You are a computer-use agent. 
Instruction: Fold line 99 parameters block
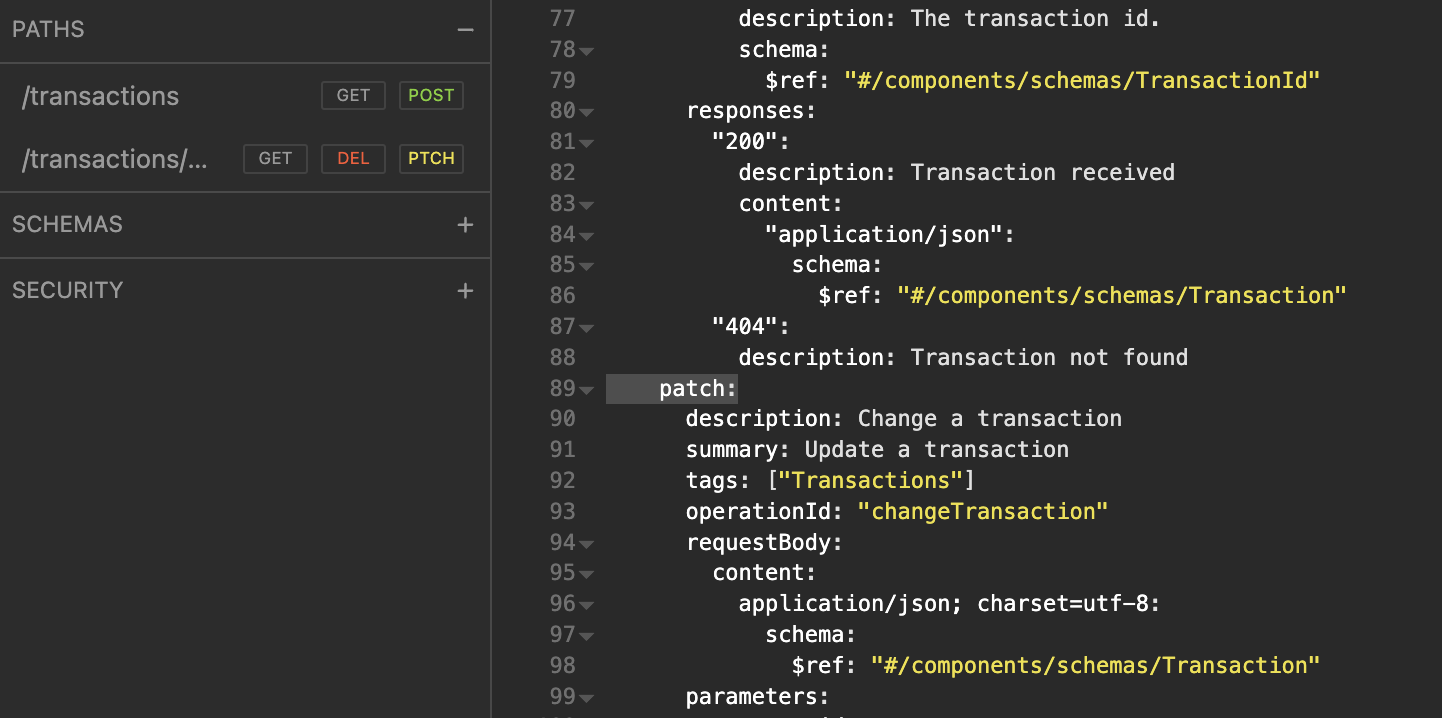pos(587,698)
